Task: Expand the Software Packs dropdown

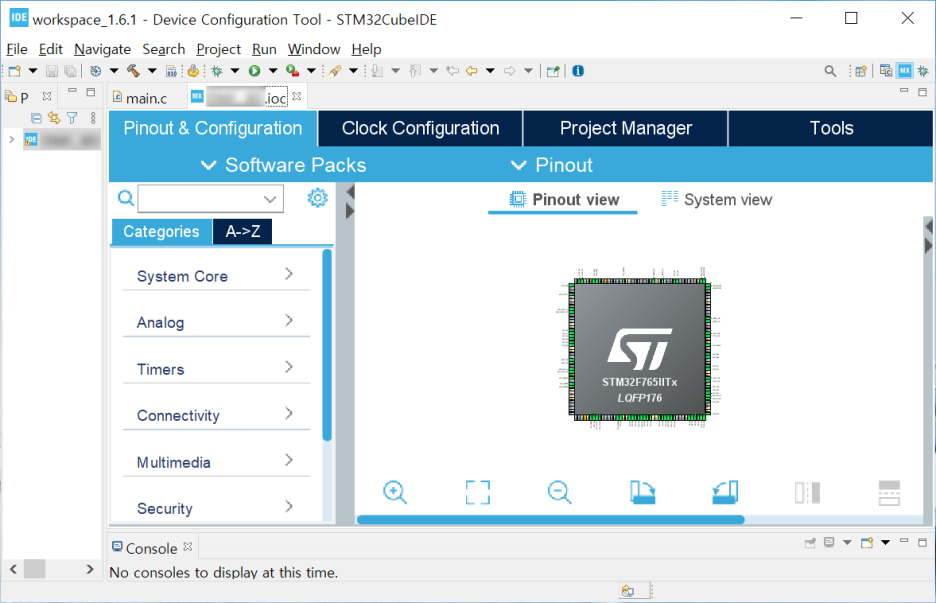Action: [x=283, y=165]
